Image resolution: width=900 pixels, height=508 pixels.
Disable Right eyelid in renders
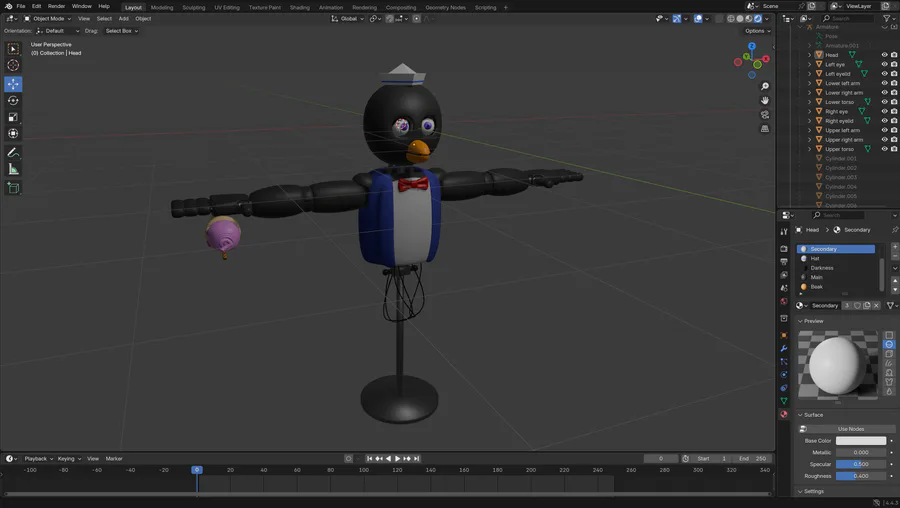[x=894, y=121]
